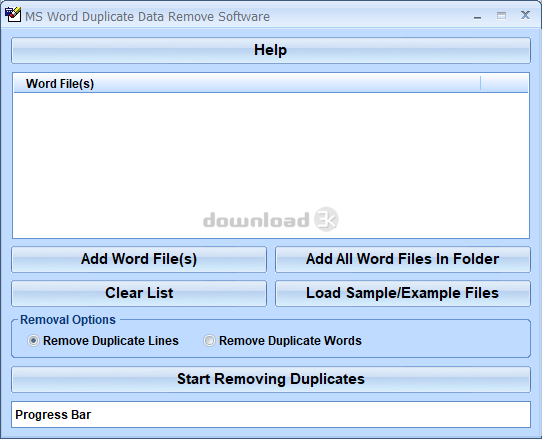Open the Help button

(x=271, y=50)
